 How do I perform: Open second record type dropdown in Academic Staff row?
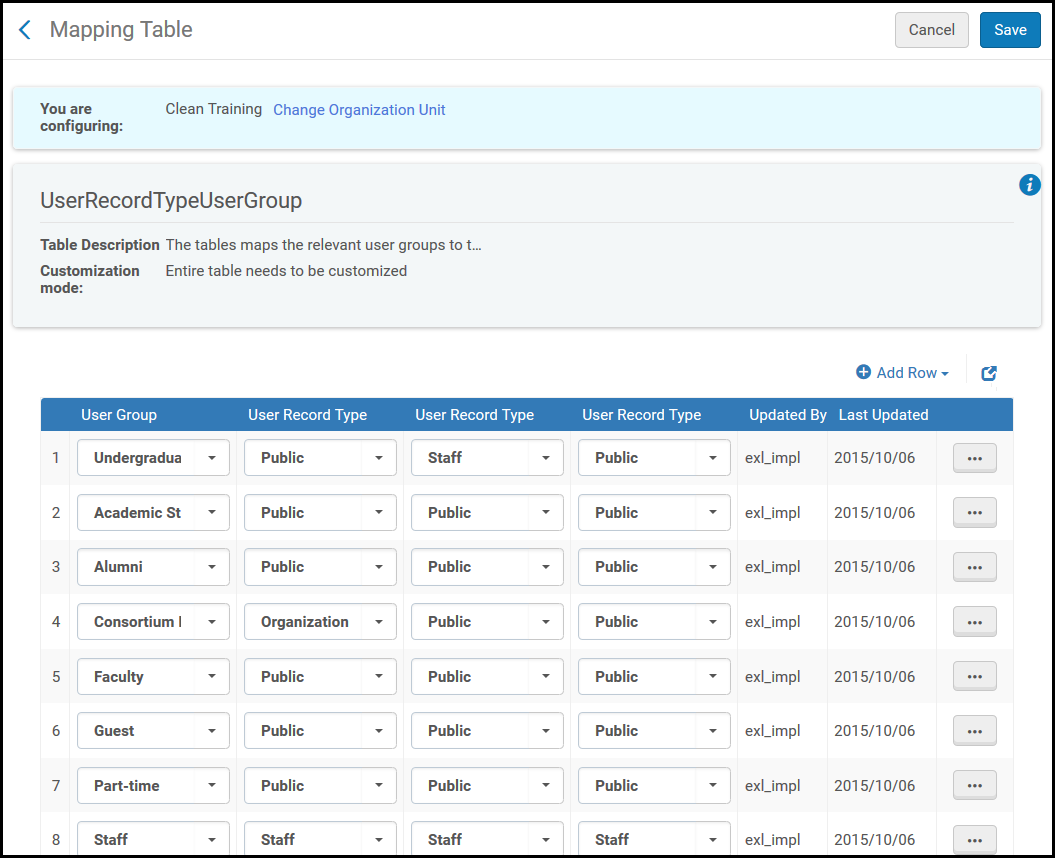coord(487,512)
